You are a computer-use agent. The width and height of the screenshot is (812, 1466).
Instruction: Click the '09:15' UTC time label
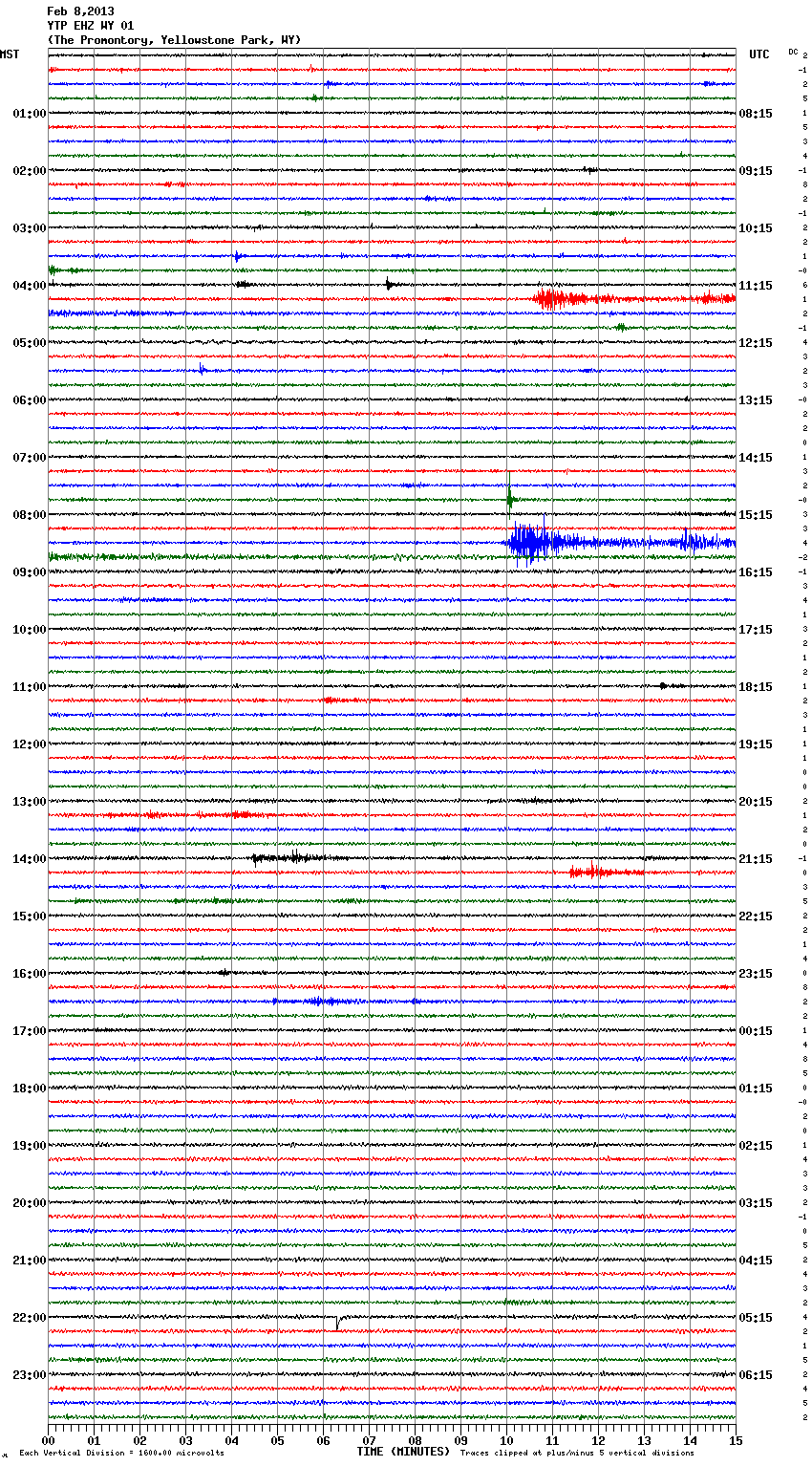pyautogui.click(x=756, y=171)
